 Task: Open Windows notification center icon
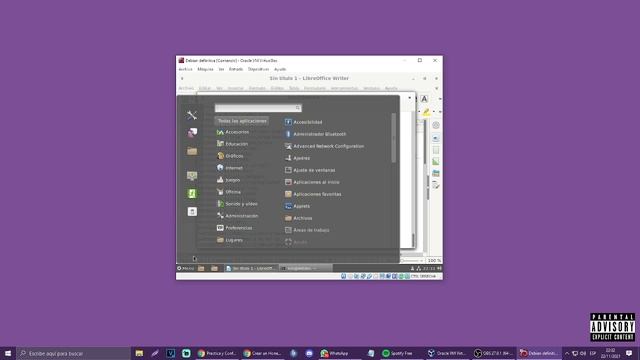(629, 353)
